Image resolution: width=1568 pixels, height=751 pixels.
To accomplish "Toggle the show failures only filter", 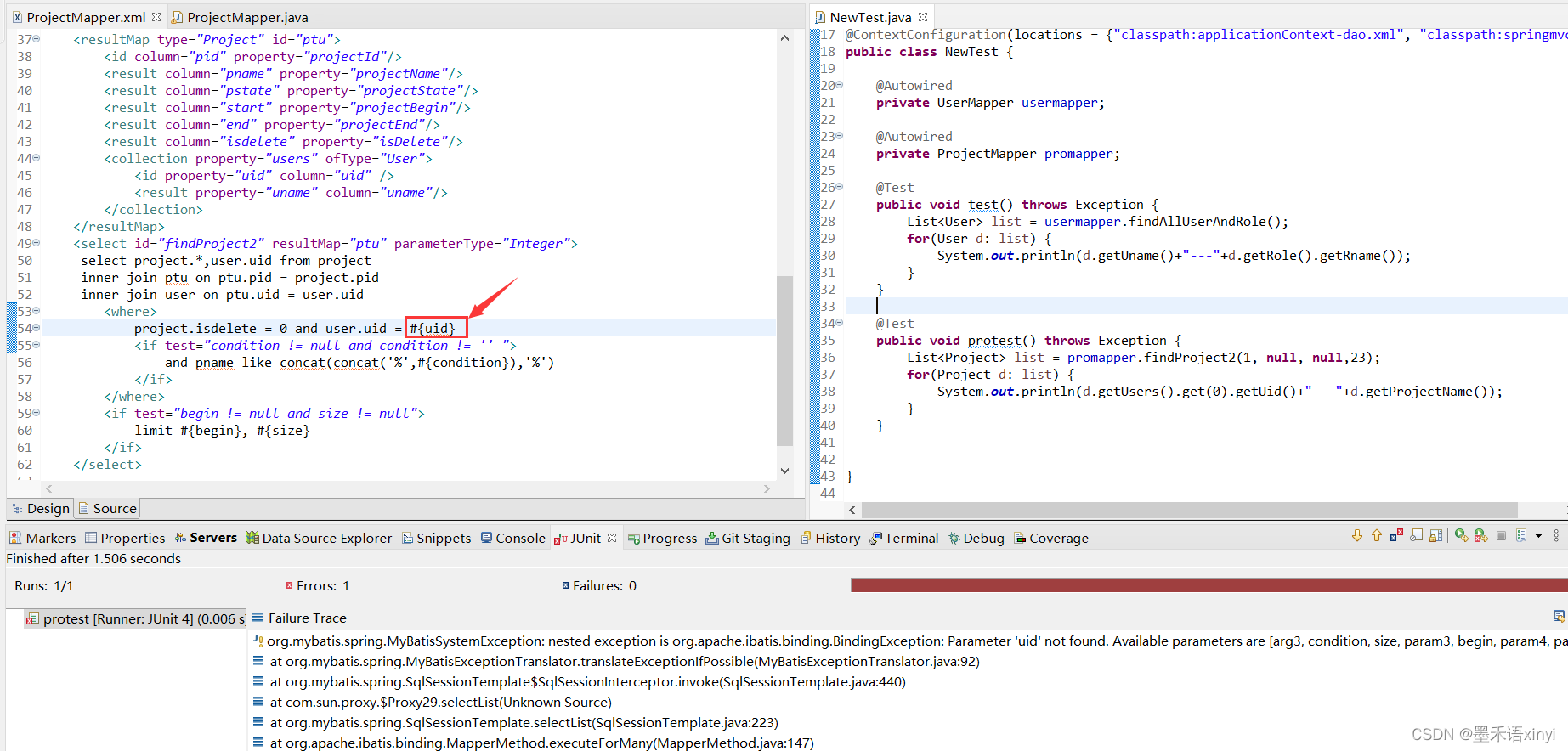I will [x=1396, y=536].
